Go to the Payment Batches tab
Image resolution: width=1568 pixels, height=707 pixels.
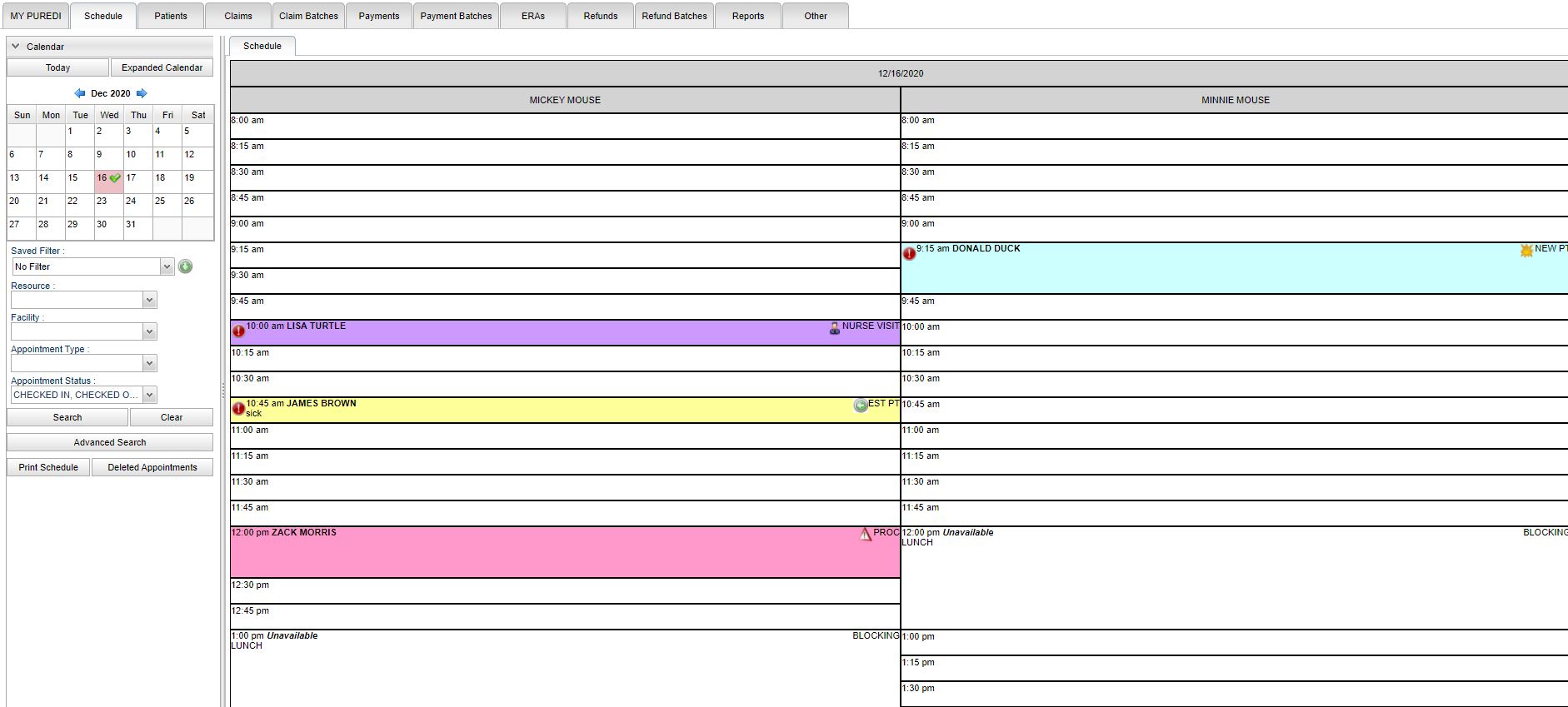point(456,16)
